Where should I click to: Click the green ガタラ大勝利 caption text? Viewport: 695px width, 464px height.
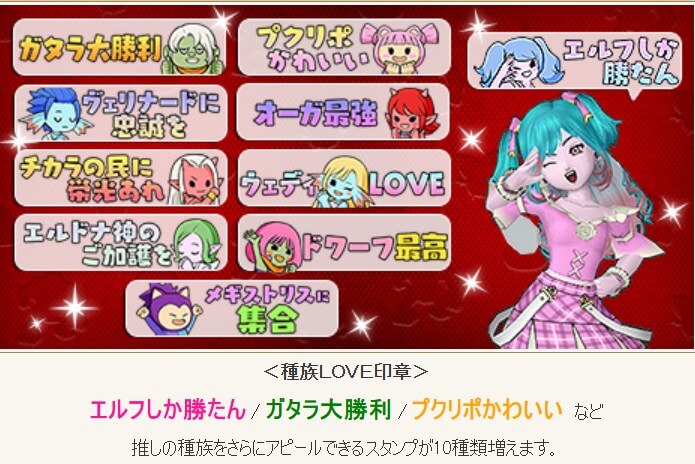click(x=329, y=409)
